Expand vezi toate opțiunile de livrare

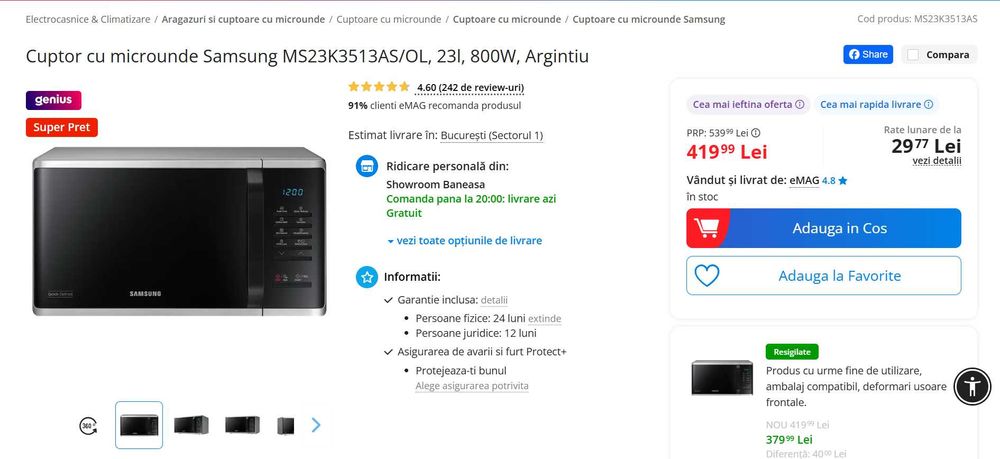coord(464,241)
